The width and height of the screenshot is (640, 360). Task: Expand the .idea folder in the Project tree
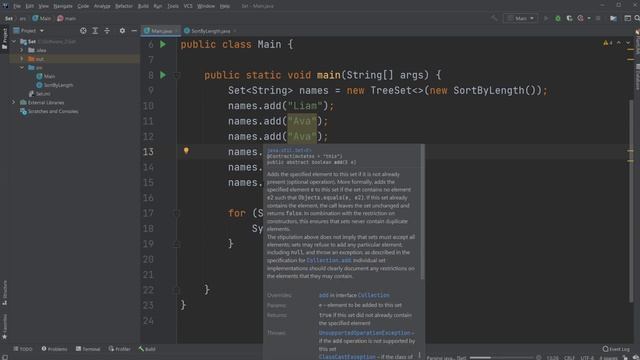[22, 50]
